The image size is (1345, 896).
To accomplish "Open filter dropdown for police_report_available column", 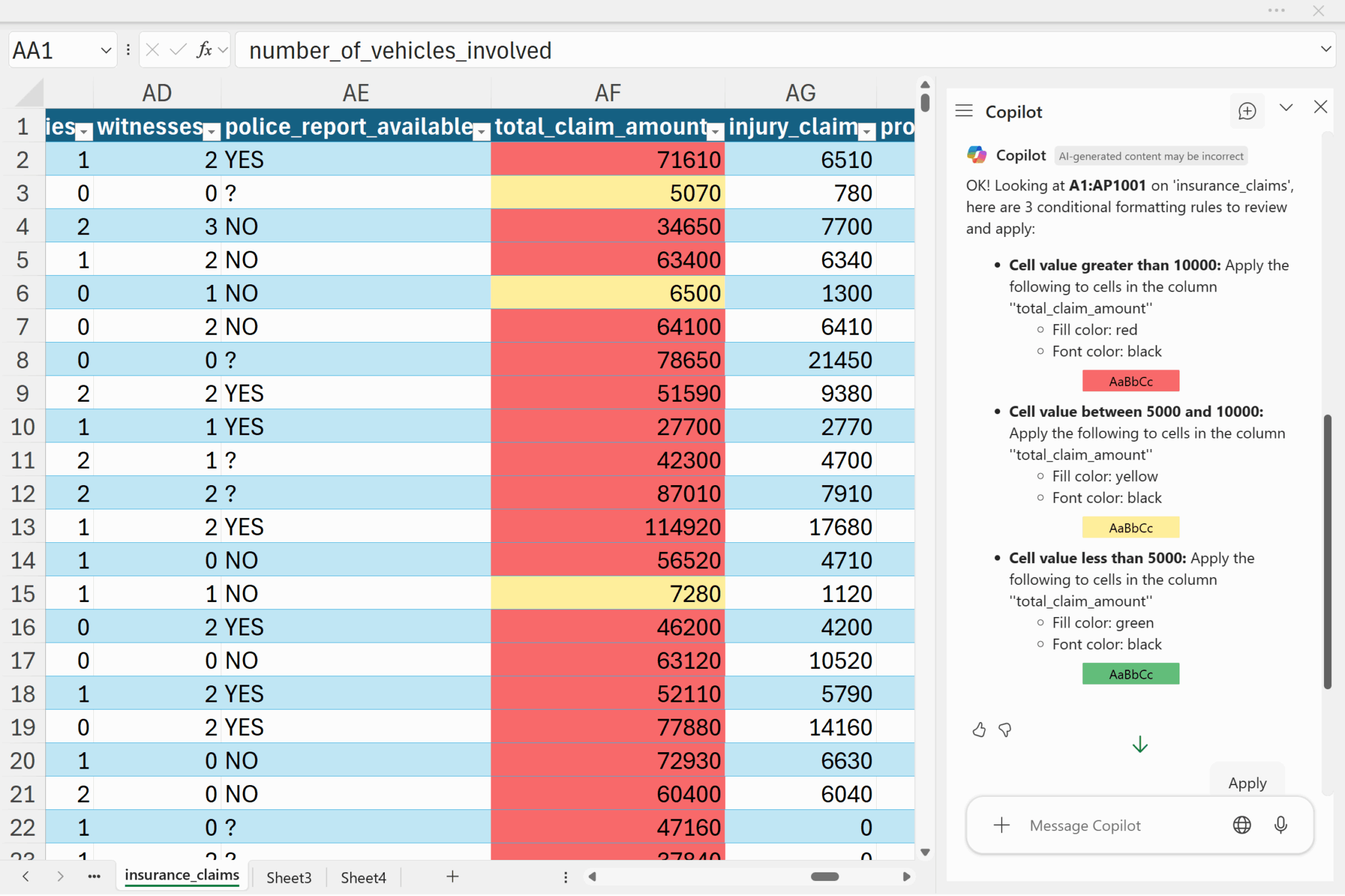I will pos(481,132).
